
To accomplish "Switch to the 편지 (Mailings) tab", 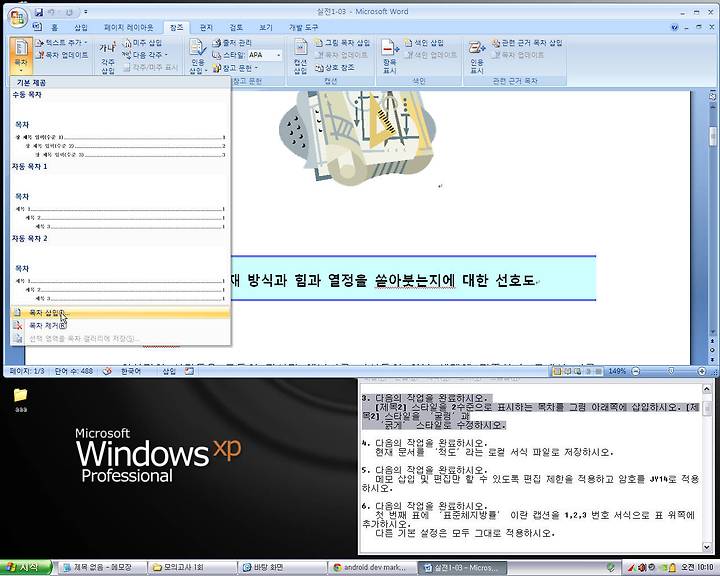I will pos(206,28).
